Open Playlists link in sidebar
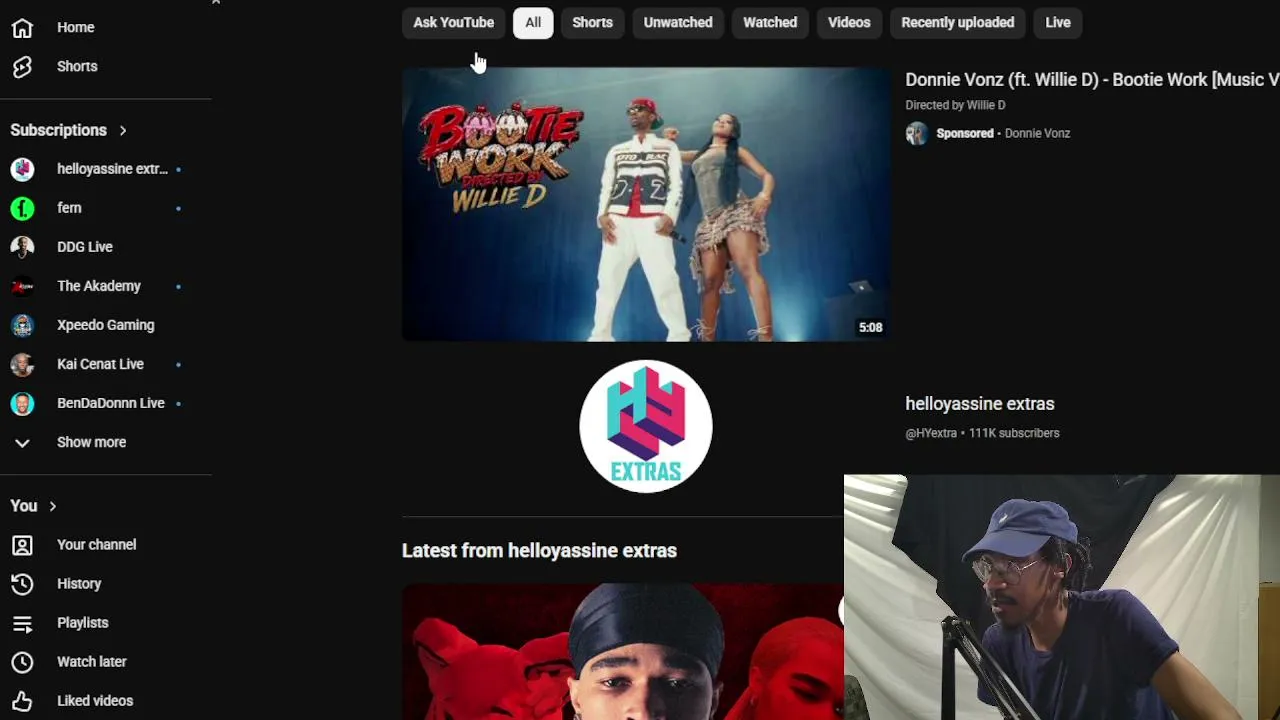Image resolution: width=1280 pixels, height=720 pixels. click(83, 623)
